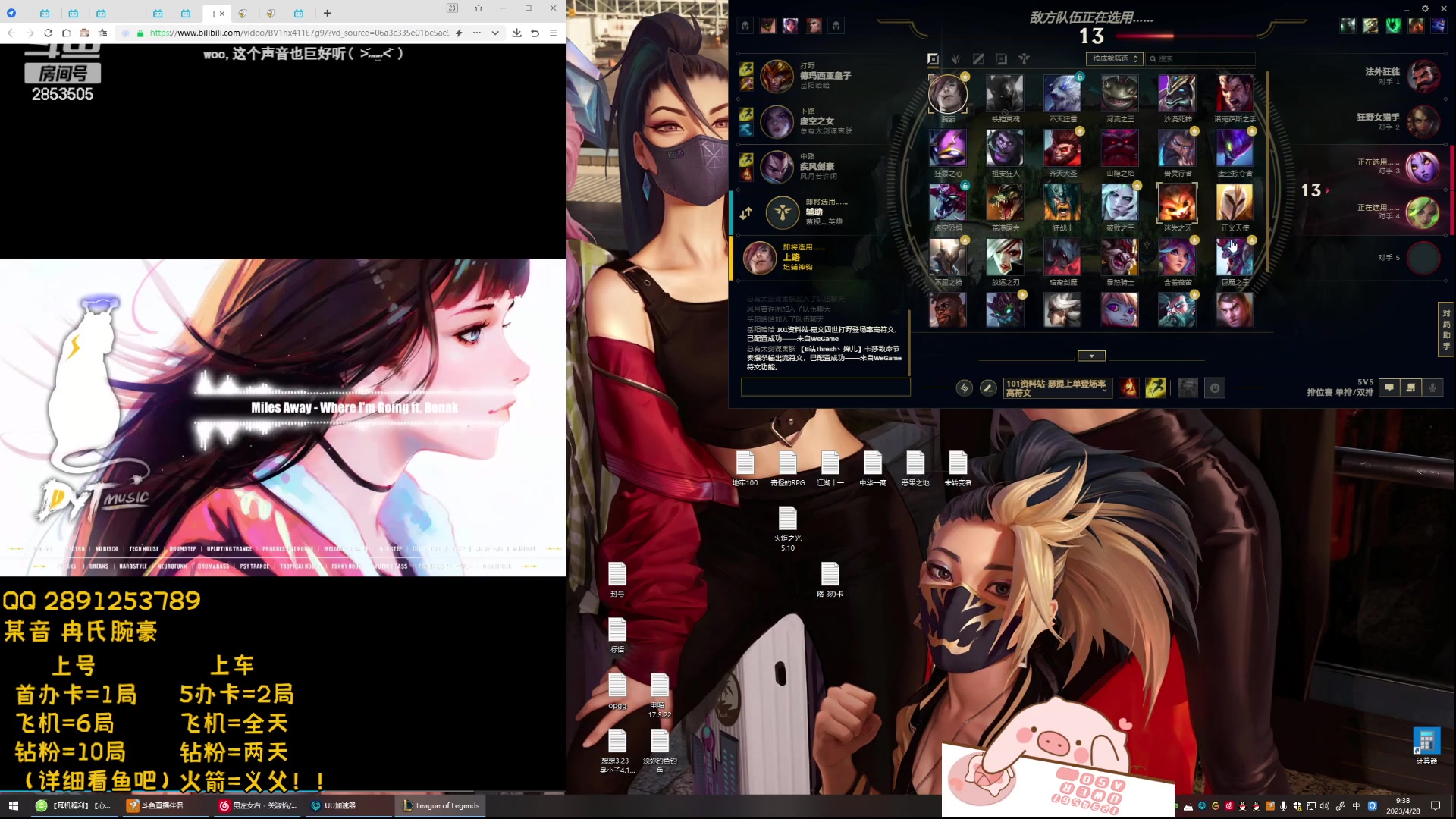Open browser favorites star icon

click(x=103, y=33)
